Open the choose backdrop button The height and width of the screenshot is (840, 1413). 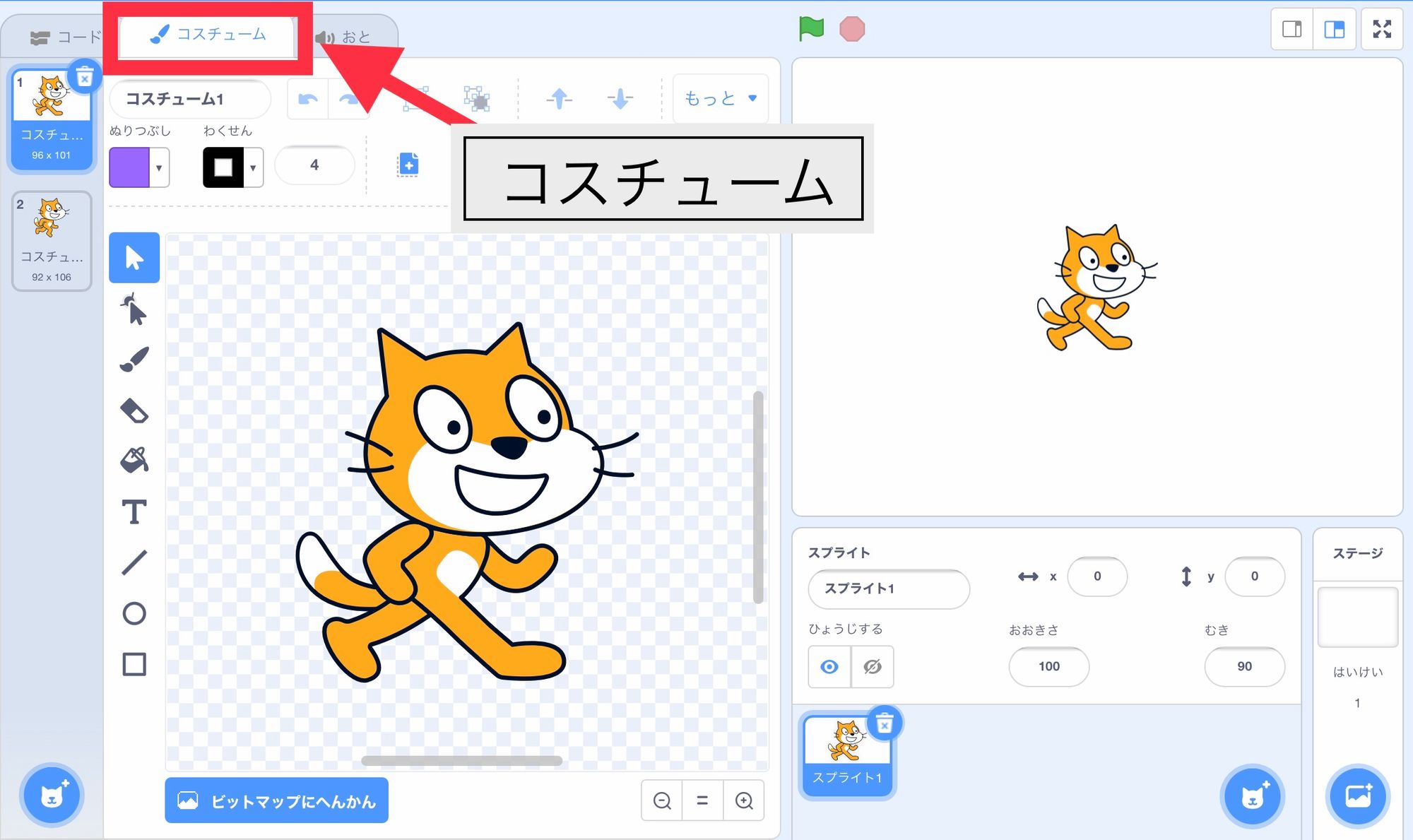tap(1357, 796)
